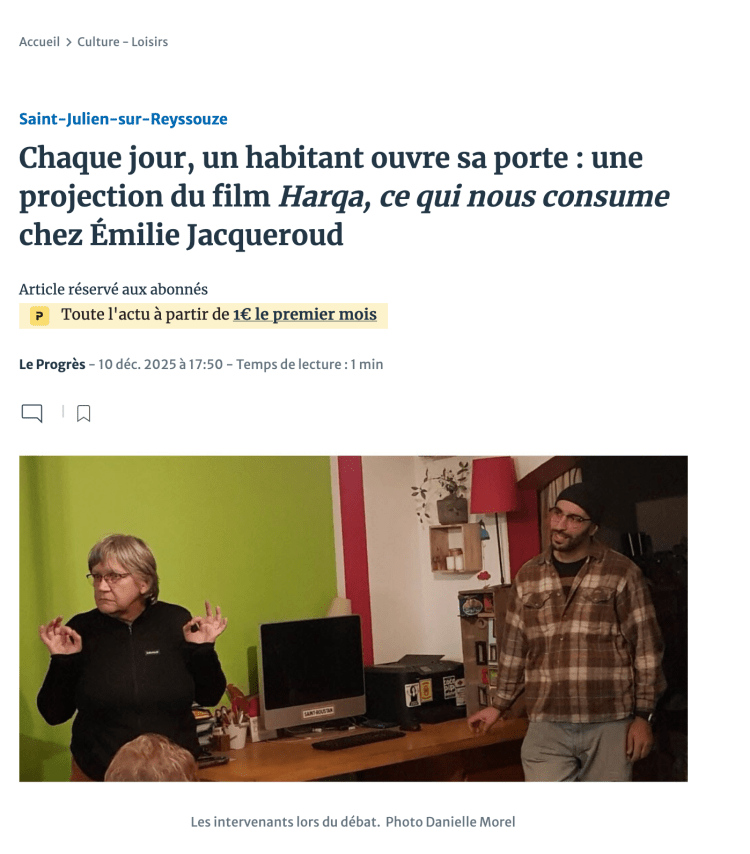Click the Le Progrès author name

click(x=52, y=364)
